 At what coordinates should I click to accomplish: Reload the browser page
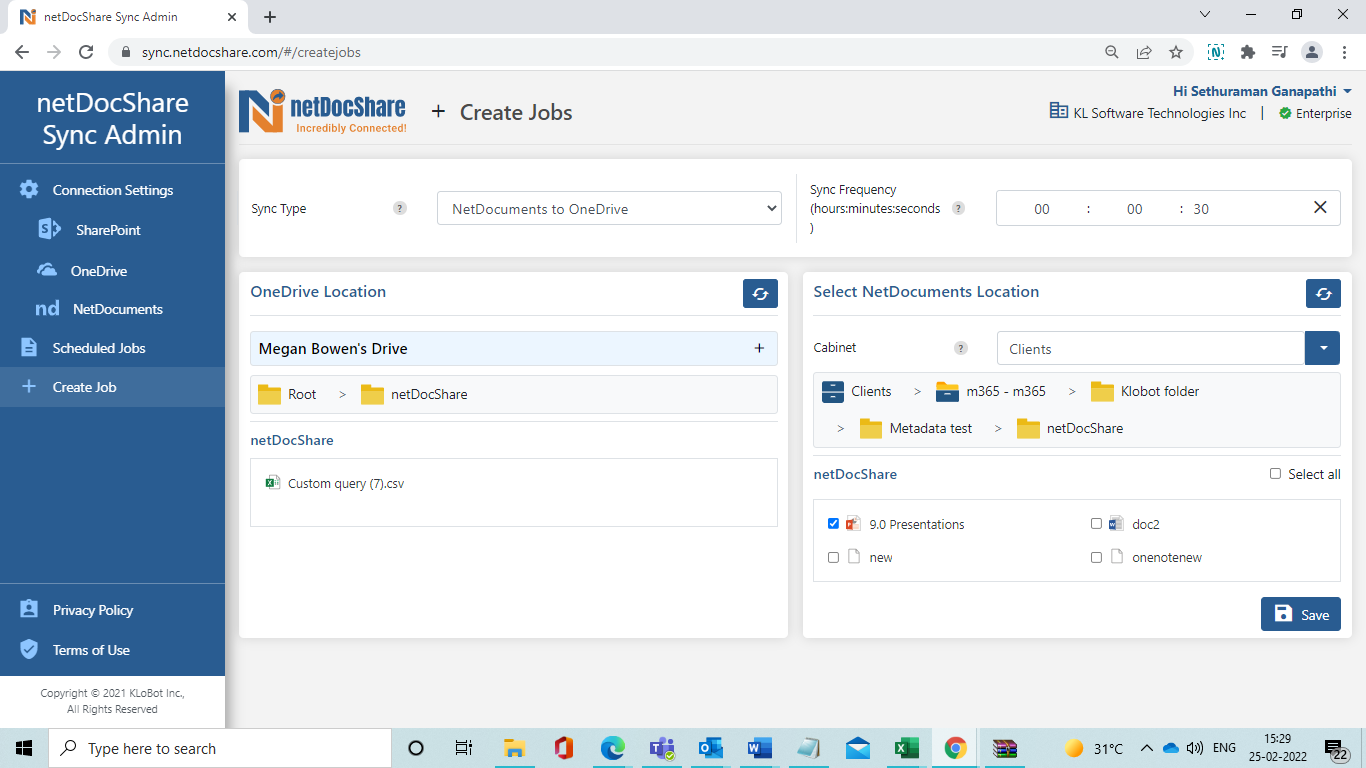click(87, 52)
